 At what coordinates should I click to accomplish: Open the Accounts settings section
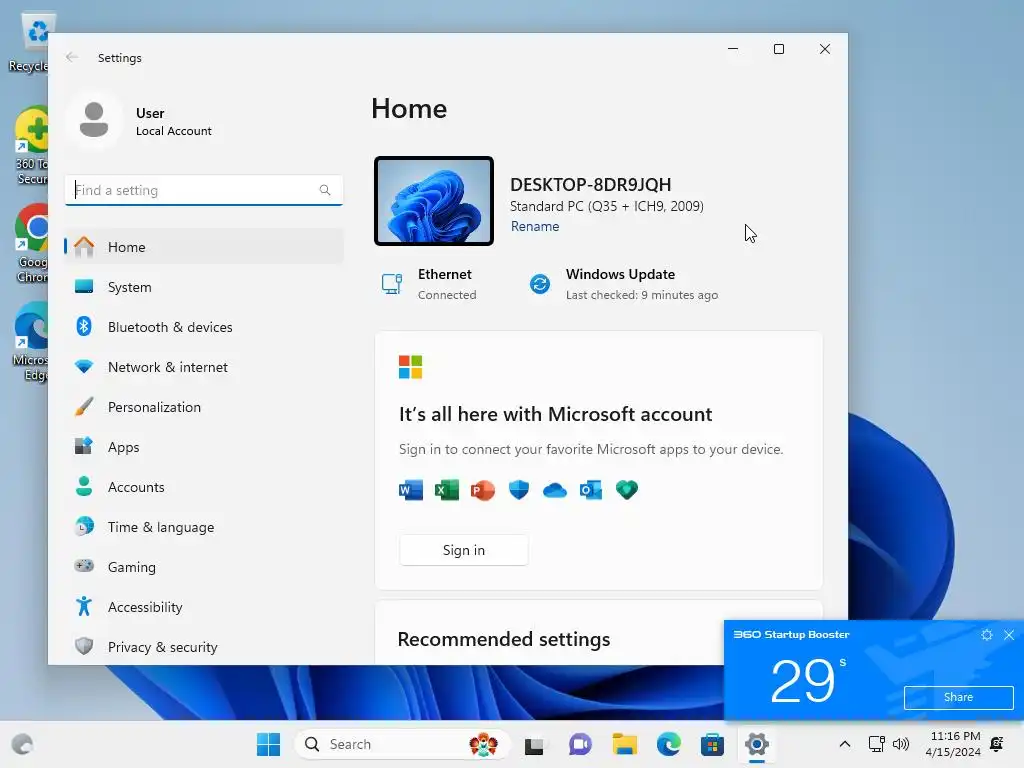pos(204,487)
